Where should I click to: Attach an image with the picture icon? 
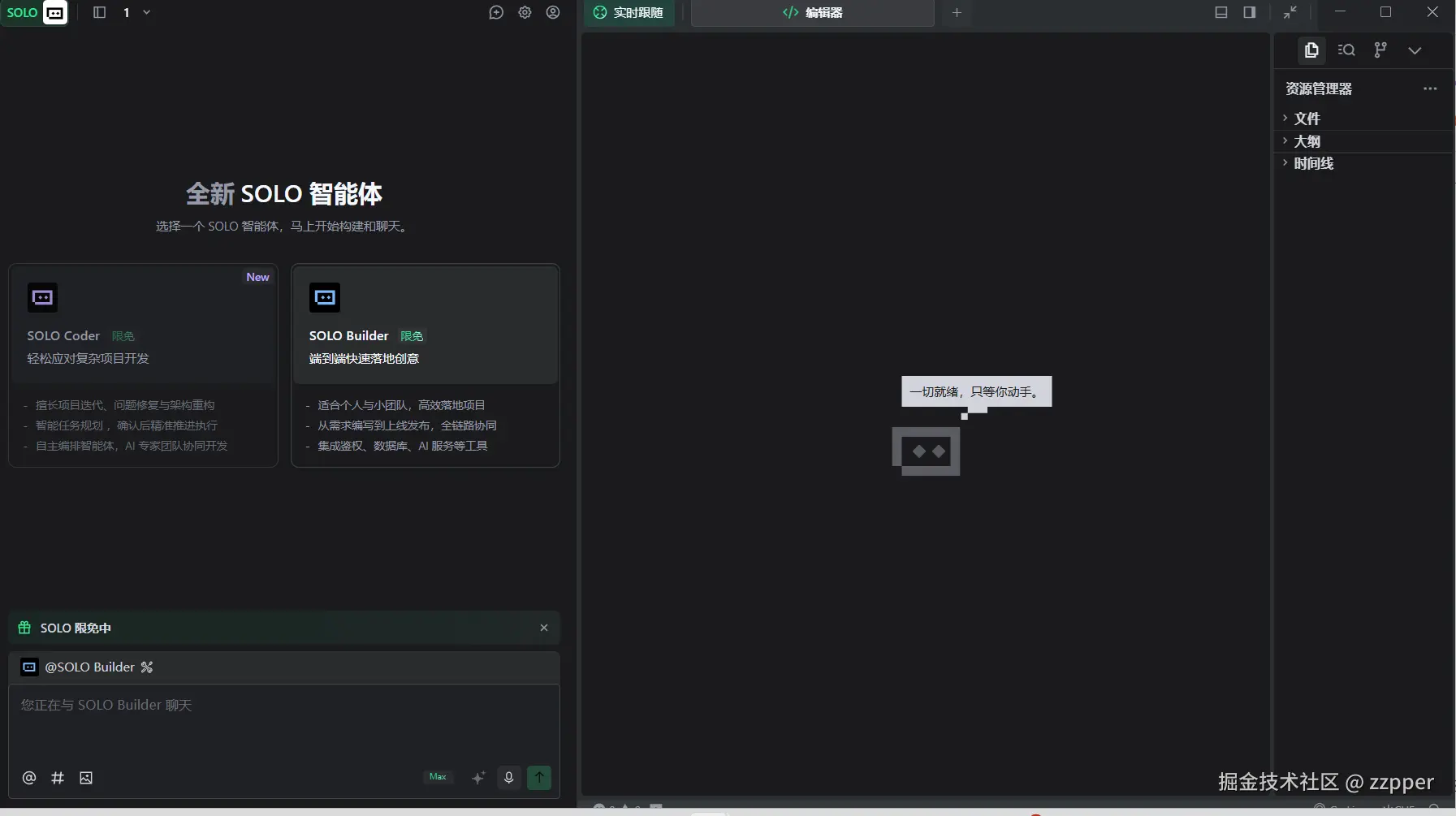click(86, 778)
